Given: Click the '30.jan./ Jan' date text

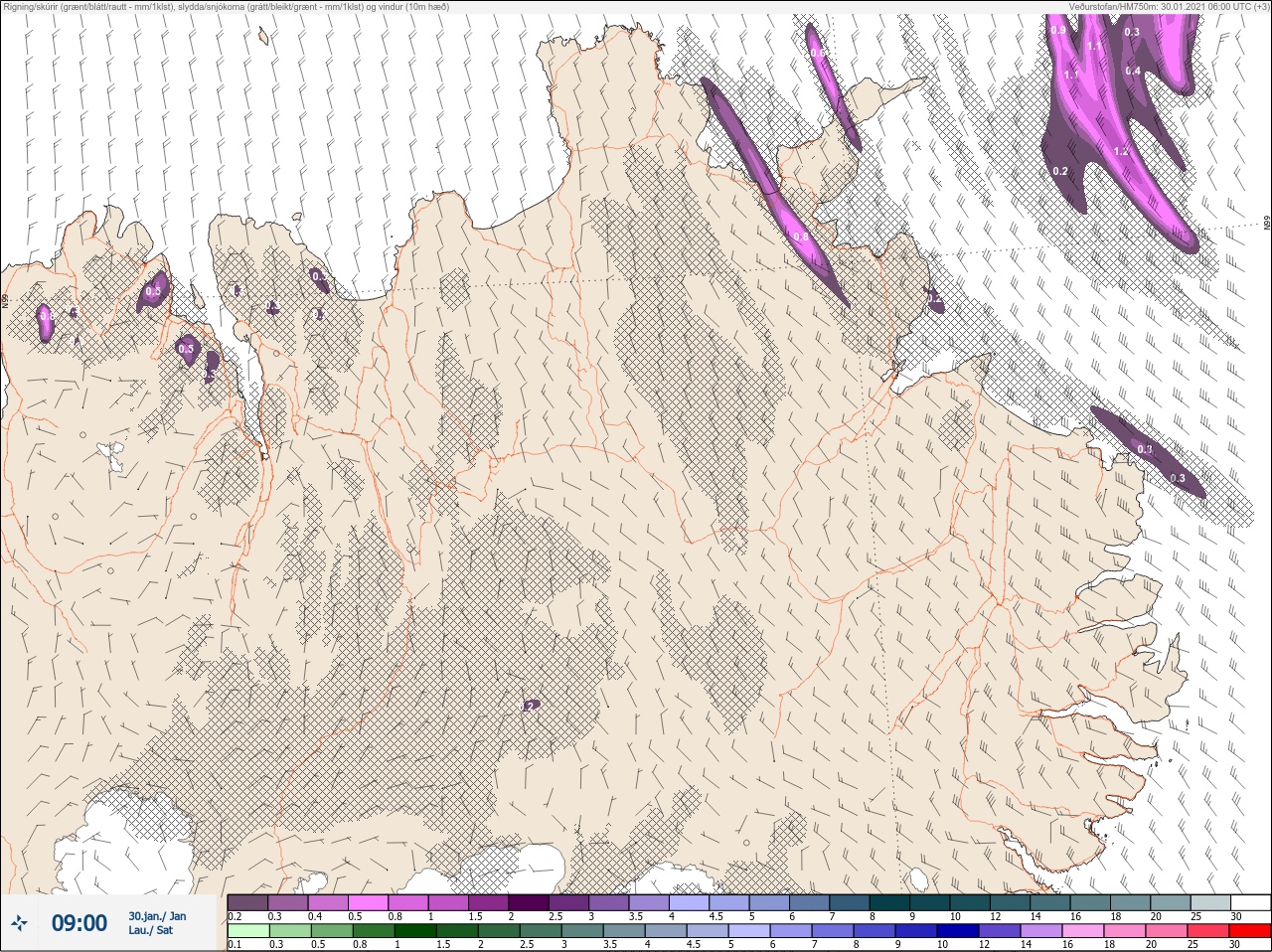Looking at the screenshot, I should [157, 916].
